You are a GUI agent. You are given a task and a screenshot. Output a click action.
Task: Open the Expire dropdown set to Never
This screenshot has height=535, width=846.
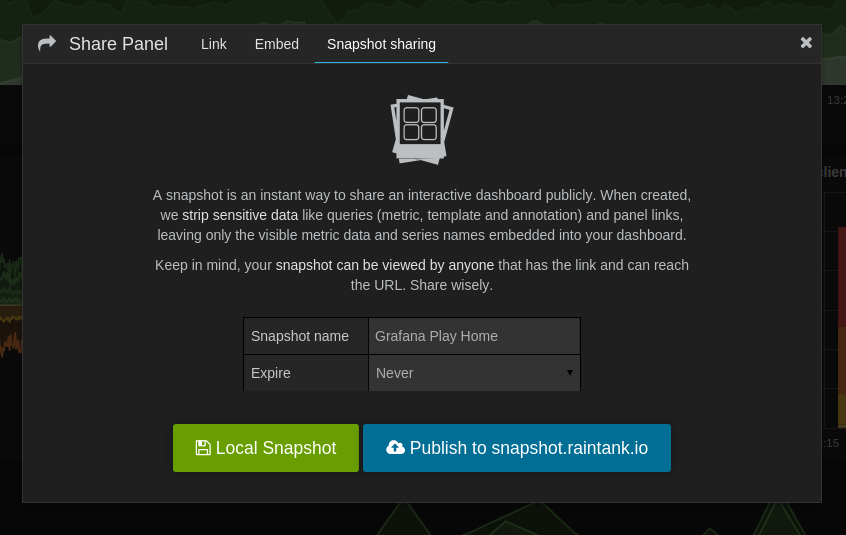point(474,373)
